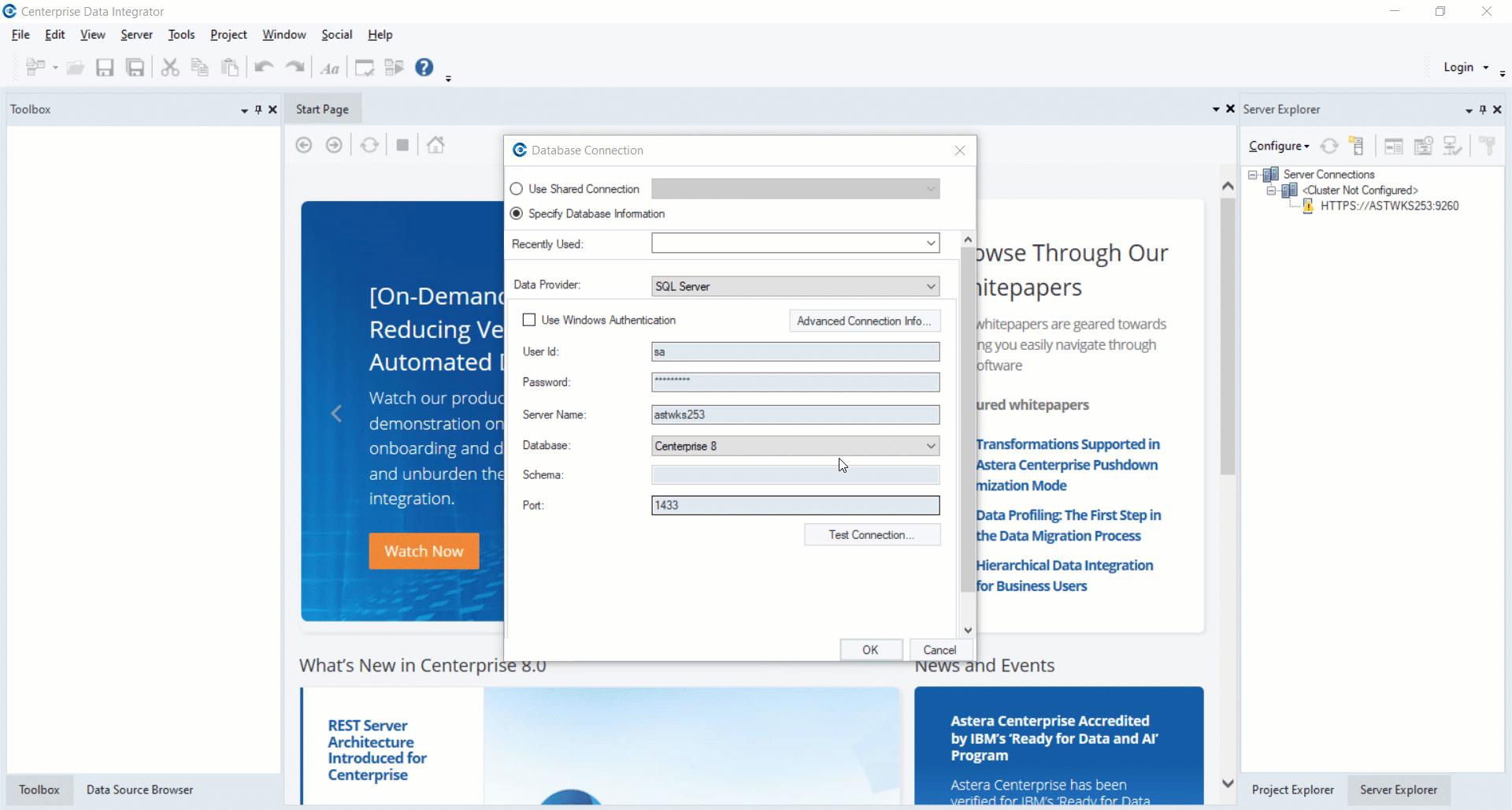The width and height of the screenshot is (1512, 810).
Task: Click the Save icon in the toolbar
Action: coord(105,68)
